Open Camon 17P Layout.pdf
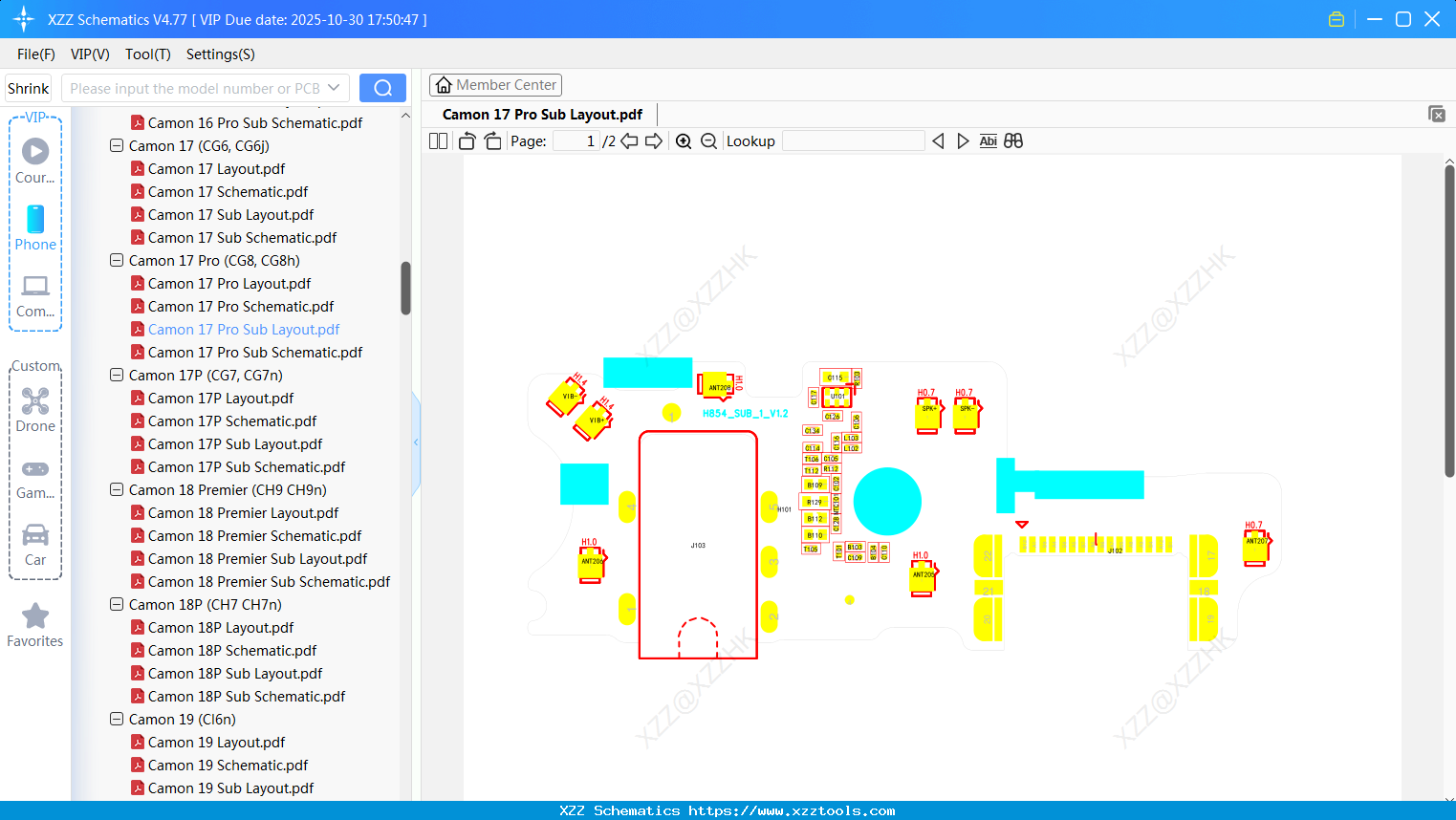1456x820 pixels. click(221, 399)
